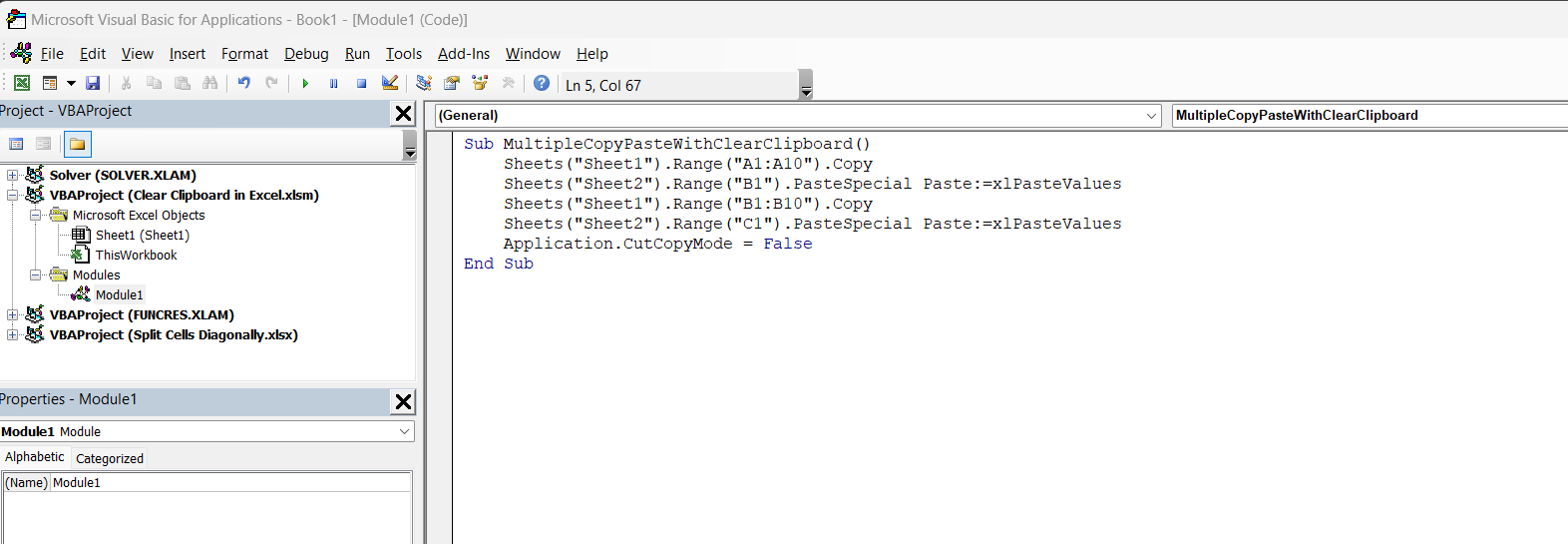Open the Help menu
The image size is (1568, 544).
click(x=592, y=54)
